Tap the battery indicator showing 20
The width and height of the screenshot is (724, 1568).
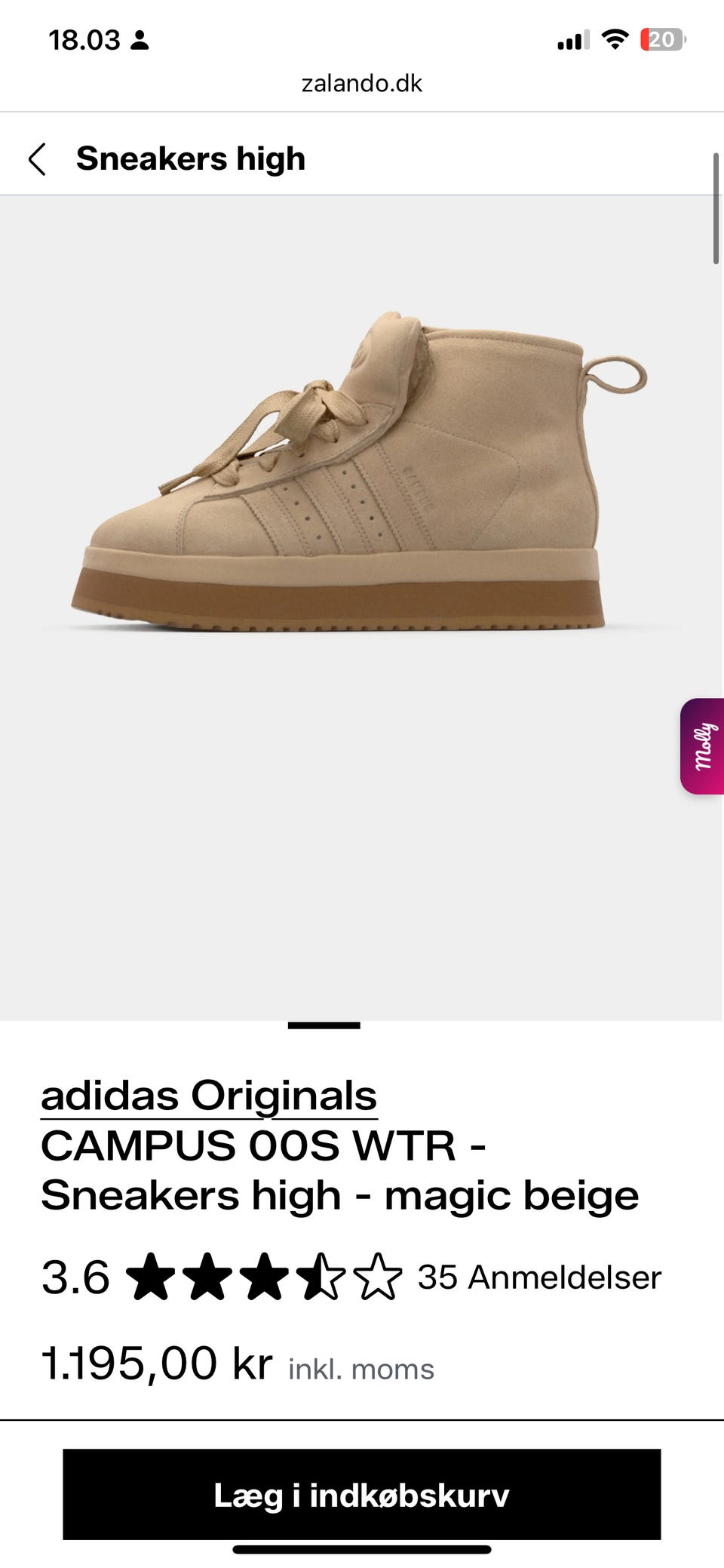(x=663, y=39)
